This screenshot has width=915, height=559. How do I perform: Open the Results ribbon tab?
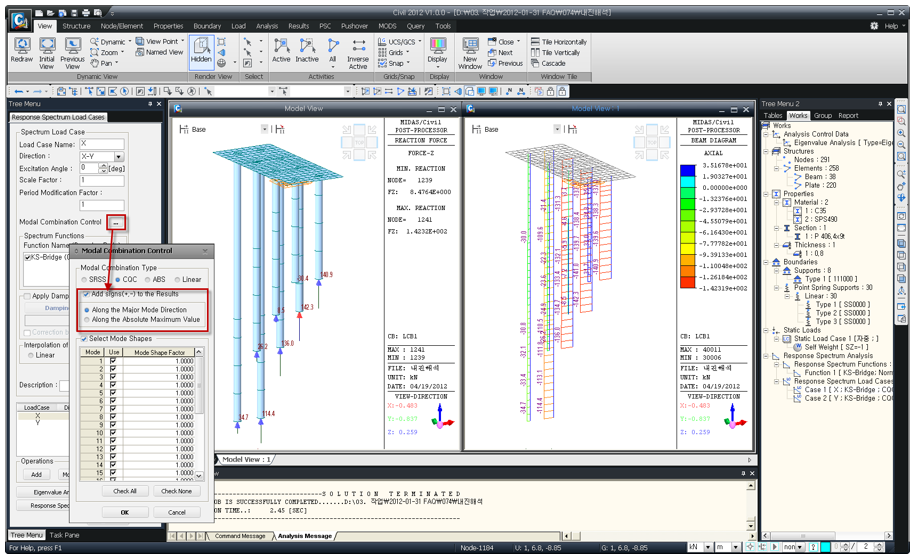(298, 26)
